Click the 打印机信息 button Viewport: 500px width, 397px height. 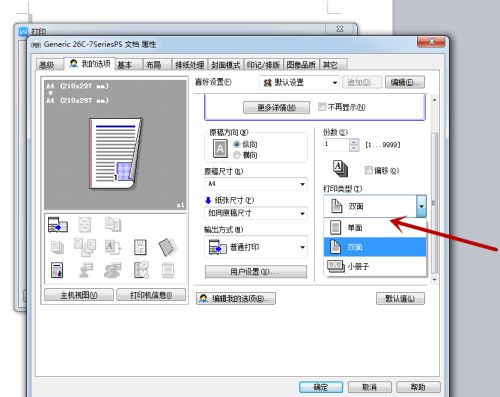click(x=151, y=295)
